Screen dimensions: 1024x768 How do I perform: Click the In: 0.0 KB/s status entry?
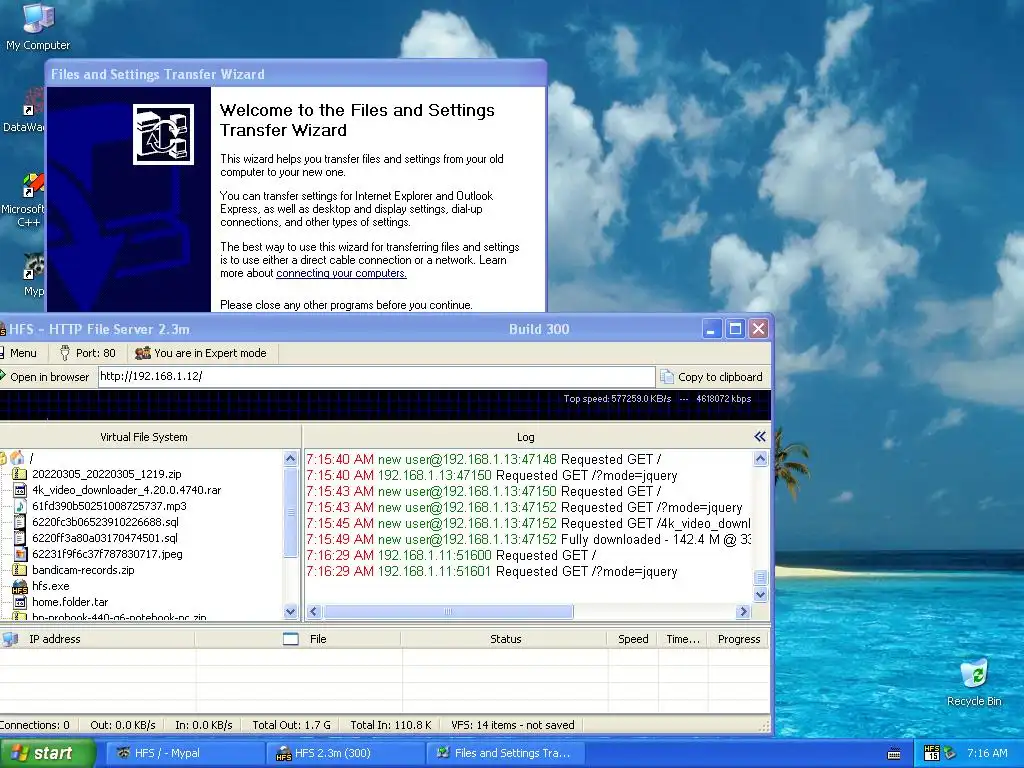[x=204, y=725]
